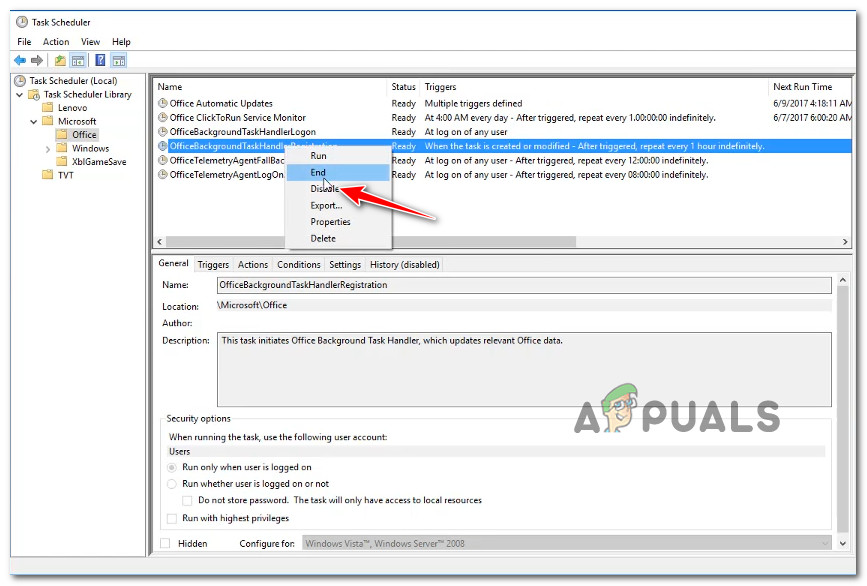Switch to the General tab
The height and width of the screenshot is (586, 867).
pyautogui.click(x=173, y=264)
